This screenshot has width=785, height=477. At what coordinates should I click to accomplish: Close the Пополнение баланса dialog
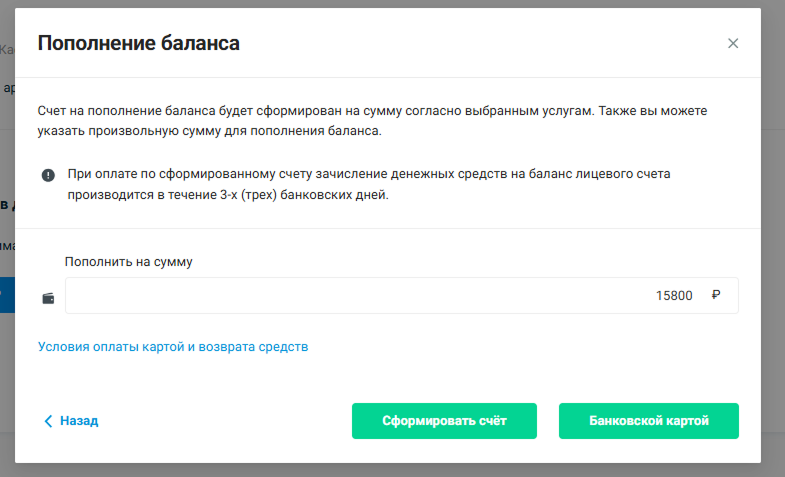[733, 44]
